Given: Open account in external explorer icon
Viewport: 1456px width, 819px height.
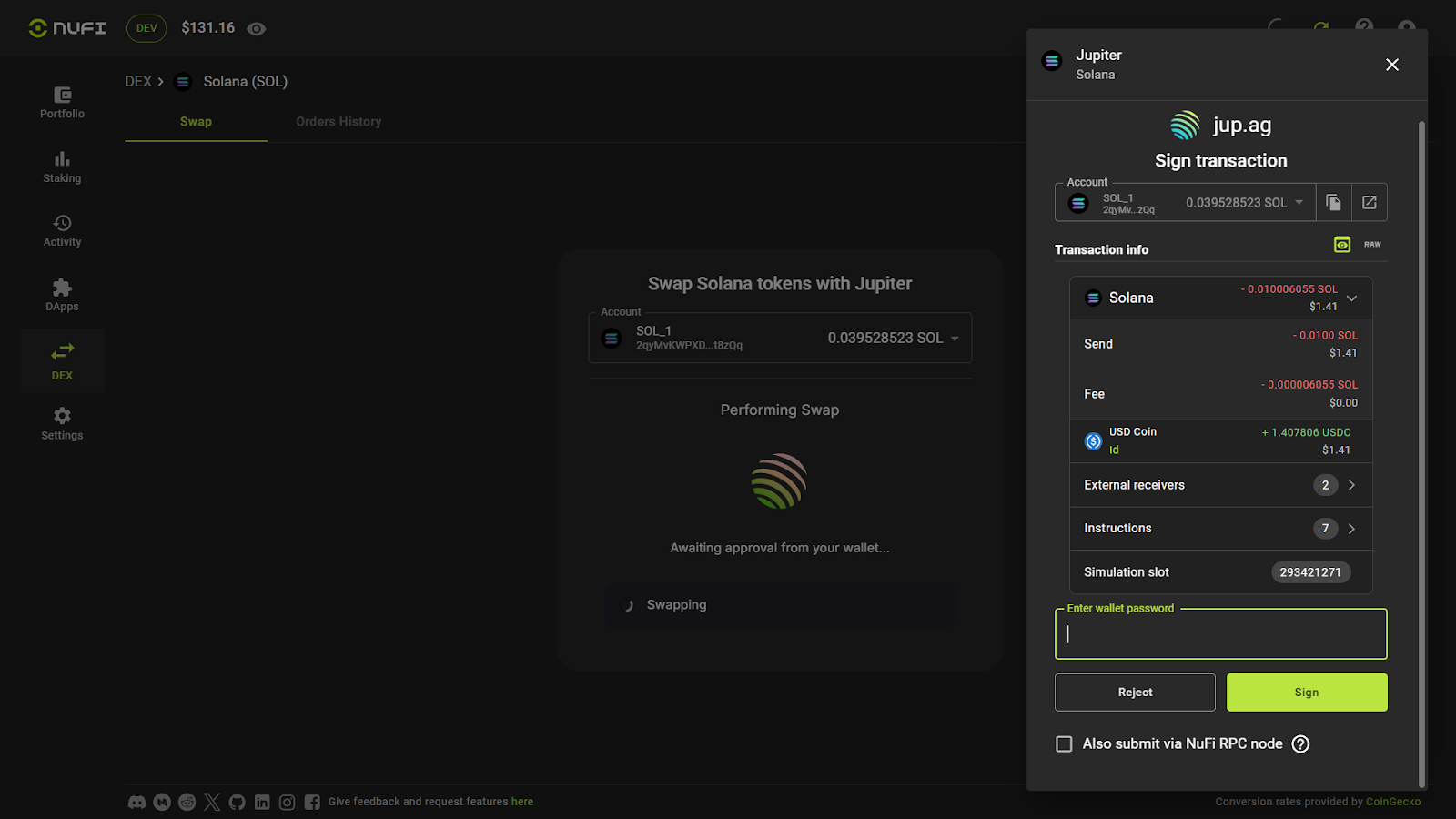Looking at the screenshot, I should tap(1370, 203).
